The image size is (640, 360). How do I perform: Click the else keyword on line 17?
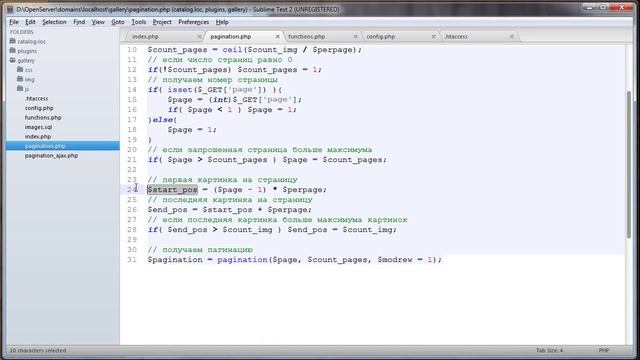click(x=163, y=120)
